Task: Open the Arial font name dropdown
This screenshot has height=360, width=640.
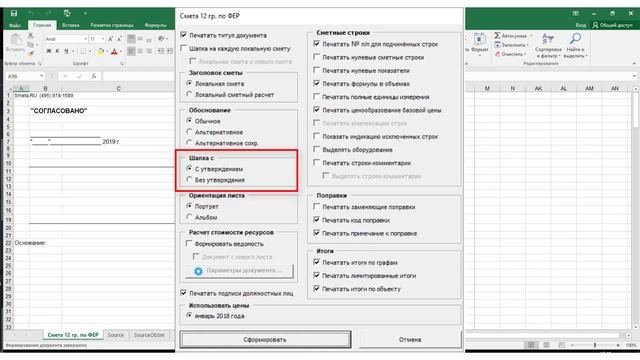Action: [x=85, y=39]
